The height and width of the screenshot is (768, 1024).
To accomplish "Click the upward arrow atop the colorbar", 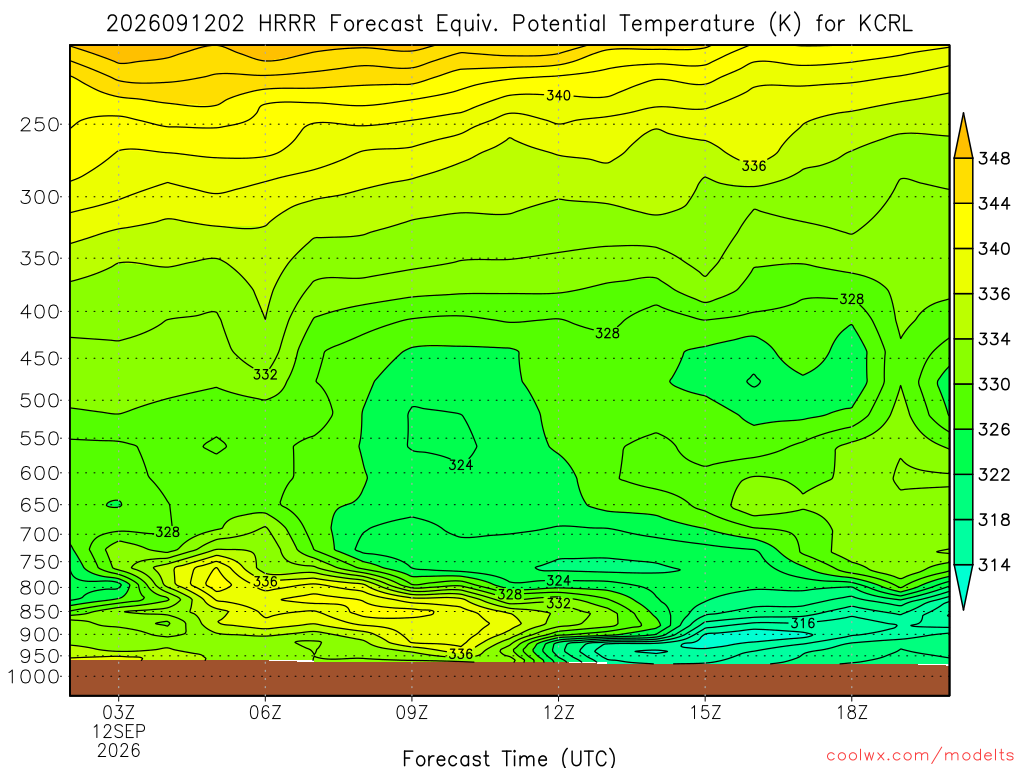I will pyautogui.click(x=963, y=136).
